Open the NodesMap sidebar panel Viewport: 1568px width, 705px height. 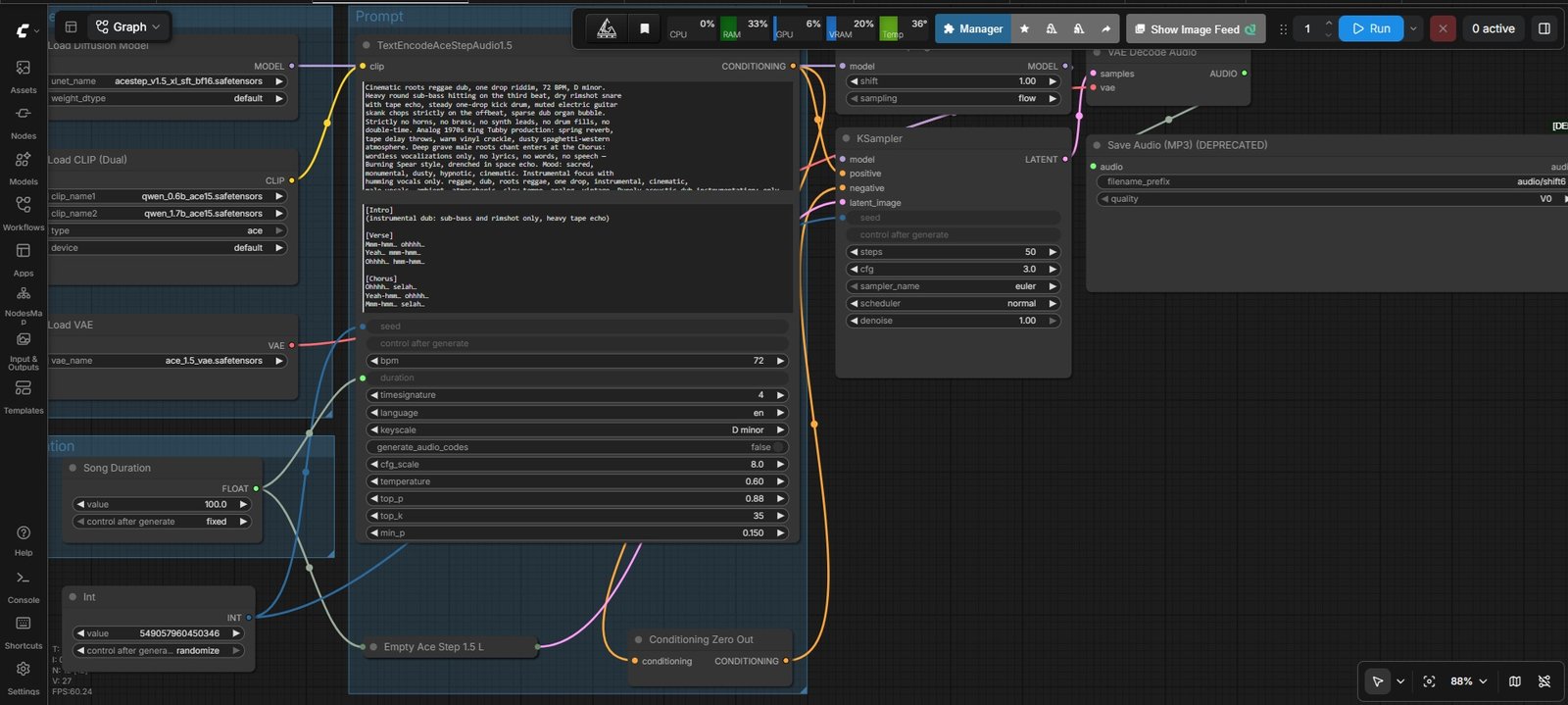(x=24, y=305)
